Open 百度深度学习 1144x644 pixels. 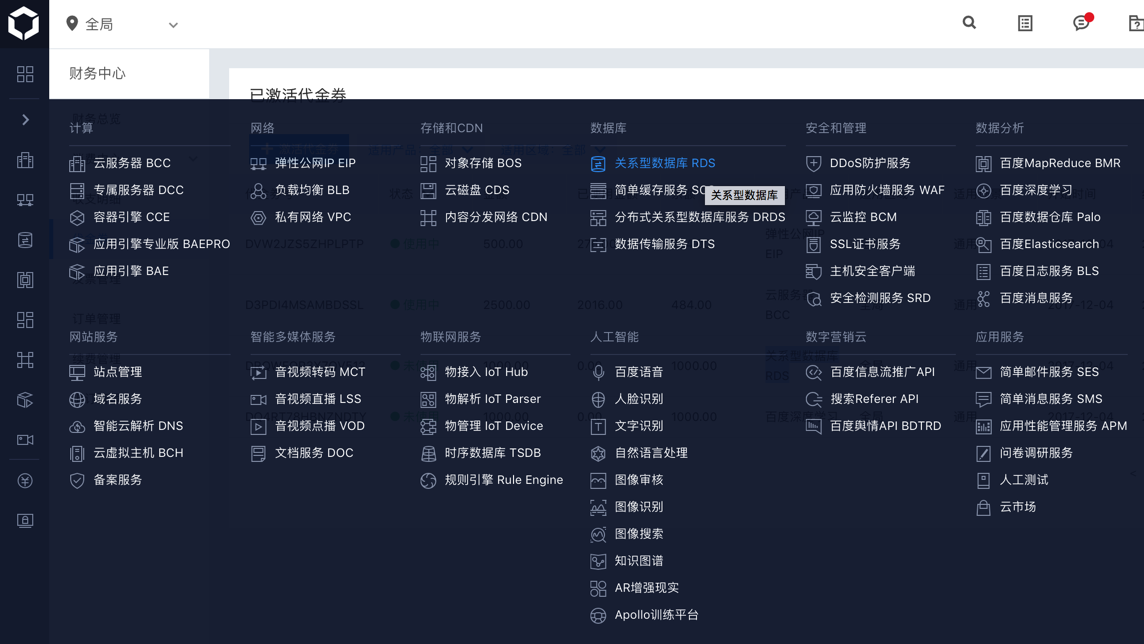click(1036, 190)
